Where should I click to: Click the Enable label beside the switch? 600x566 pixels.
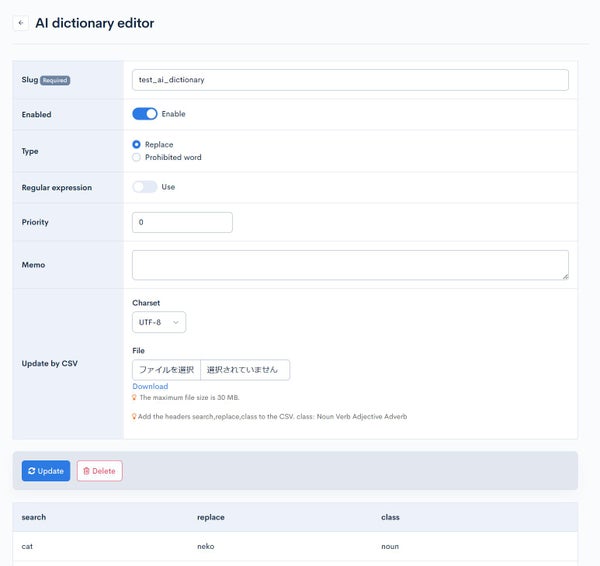click(173, 114)
